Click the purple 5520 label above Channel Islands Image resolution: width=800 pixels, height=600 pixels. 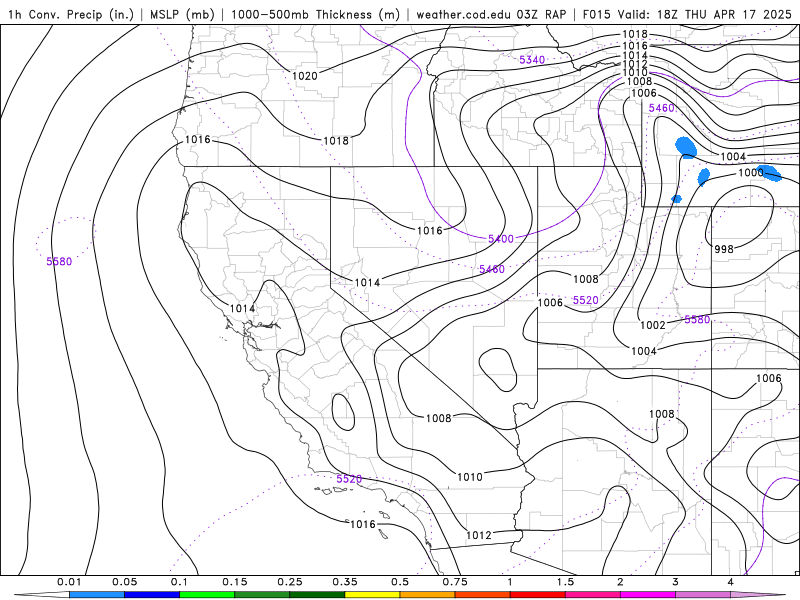(349, 479)
